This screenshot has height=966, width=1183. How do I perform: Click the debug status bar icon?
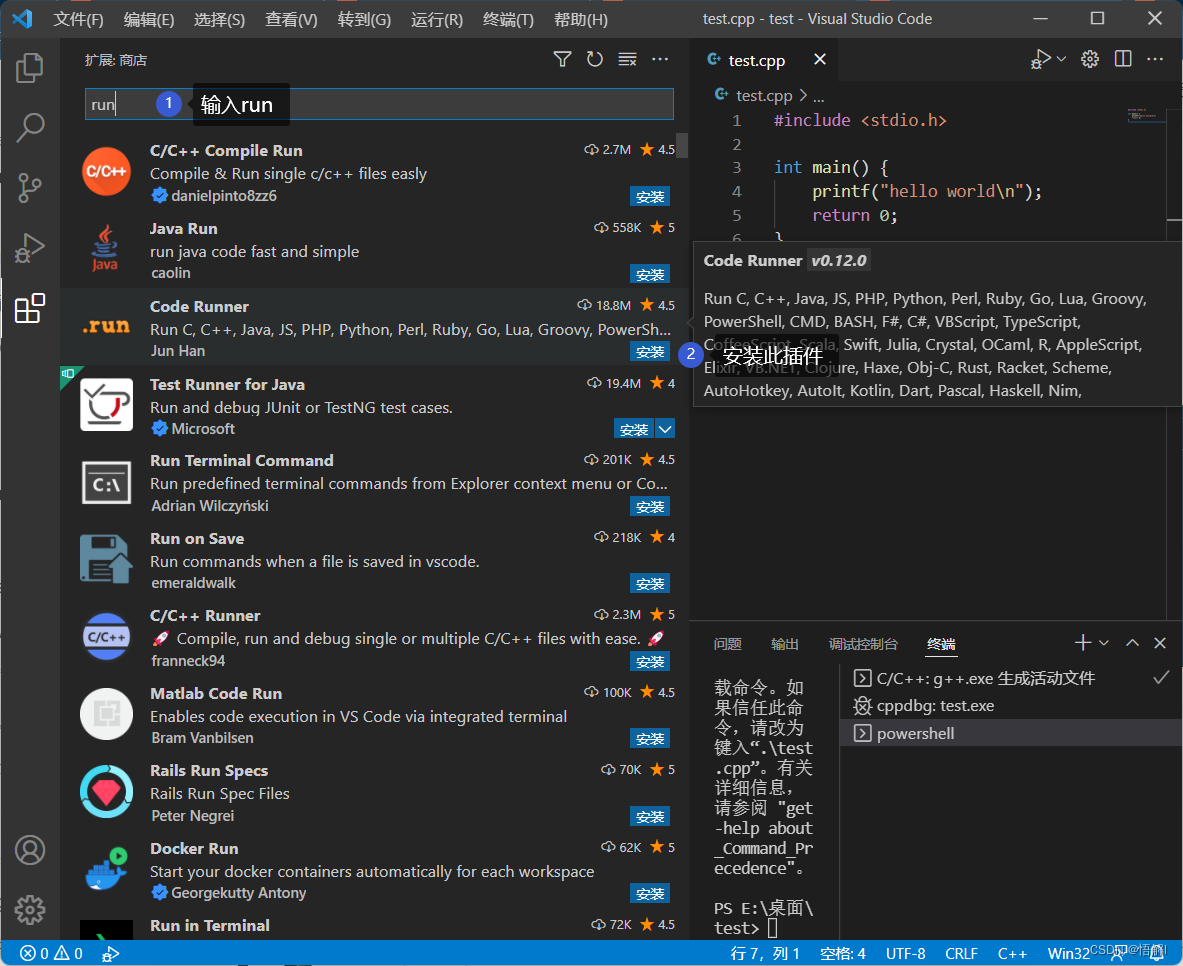coord(110,953)
